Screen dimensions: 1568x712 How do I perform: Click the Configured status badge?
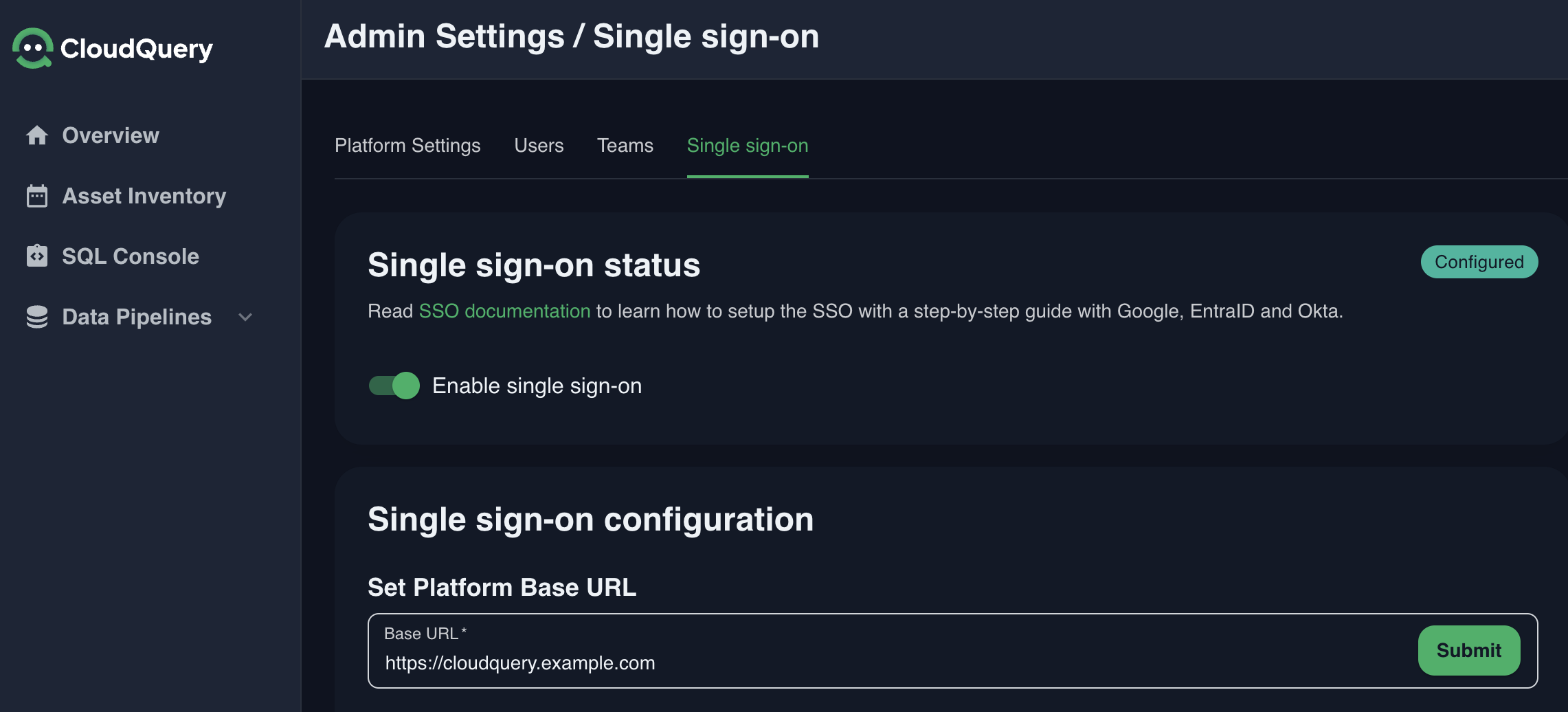[x=1479, y=262]
